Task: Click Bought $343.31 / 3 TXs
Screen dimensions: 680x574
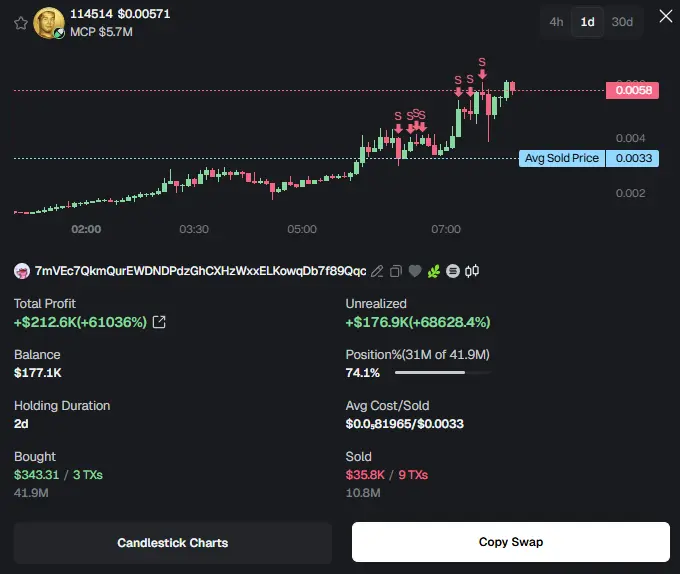Action: [x=58, y=475]
